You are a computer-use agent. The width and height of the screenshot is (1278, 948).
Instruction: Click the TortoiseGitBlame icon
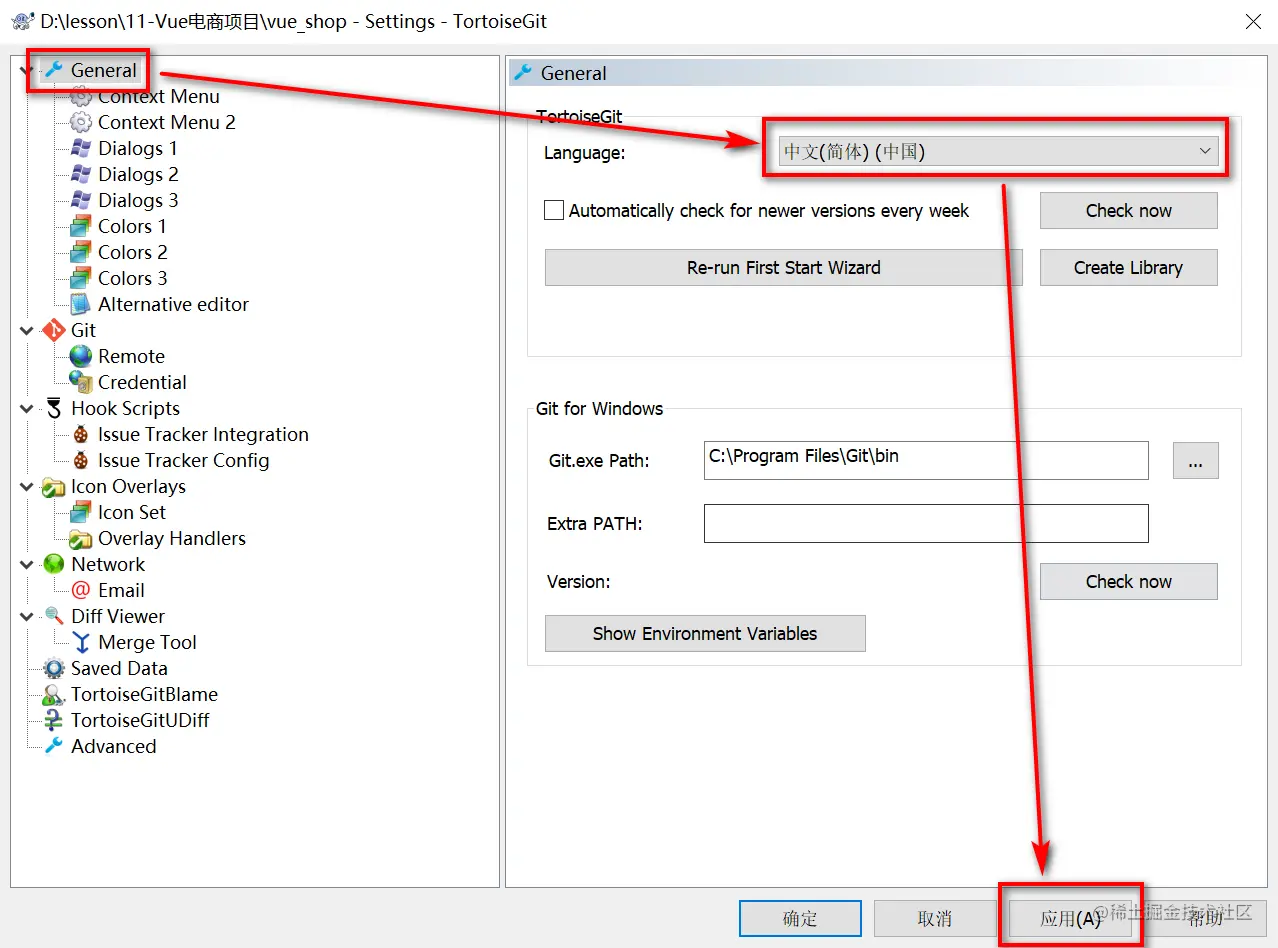coord(54,694)
